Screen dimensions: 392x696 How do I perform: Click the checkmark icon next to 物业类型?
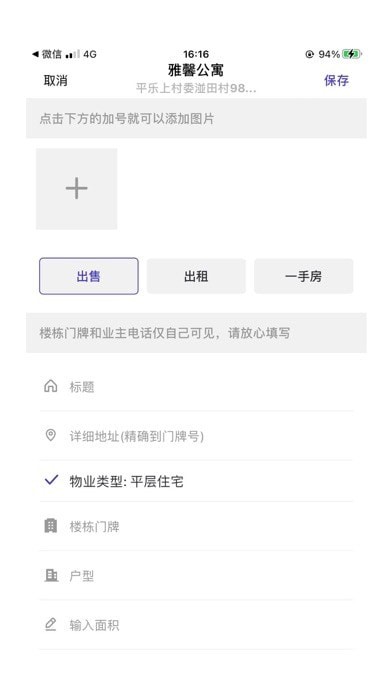[51, 480]
